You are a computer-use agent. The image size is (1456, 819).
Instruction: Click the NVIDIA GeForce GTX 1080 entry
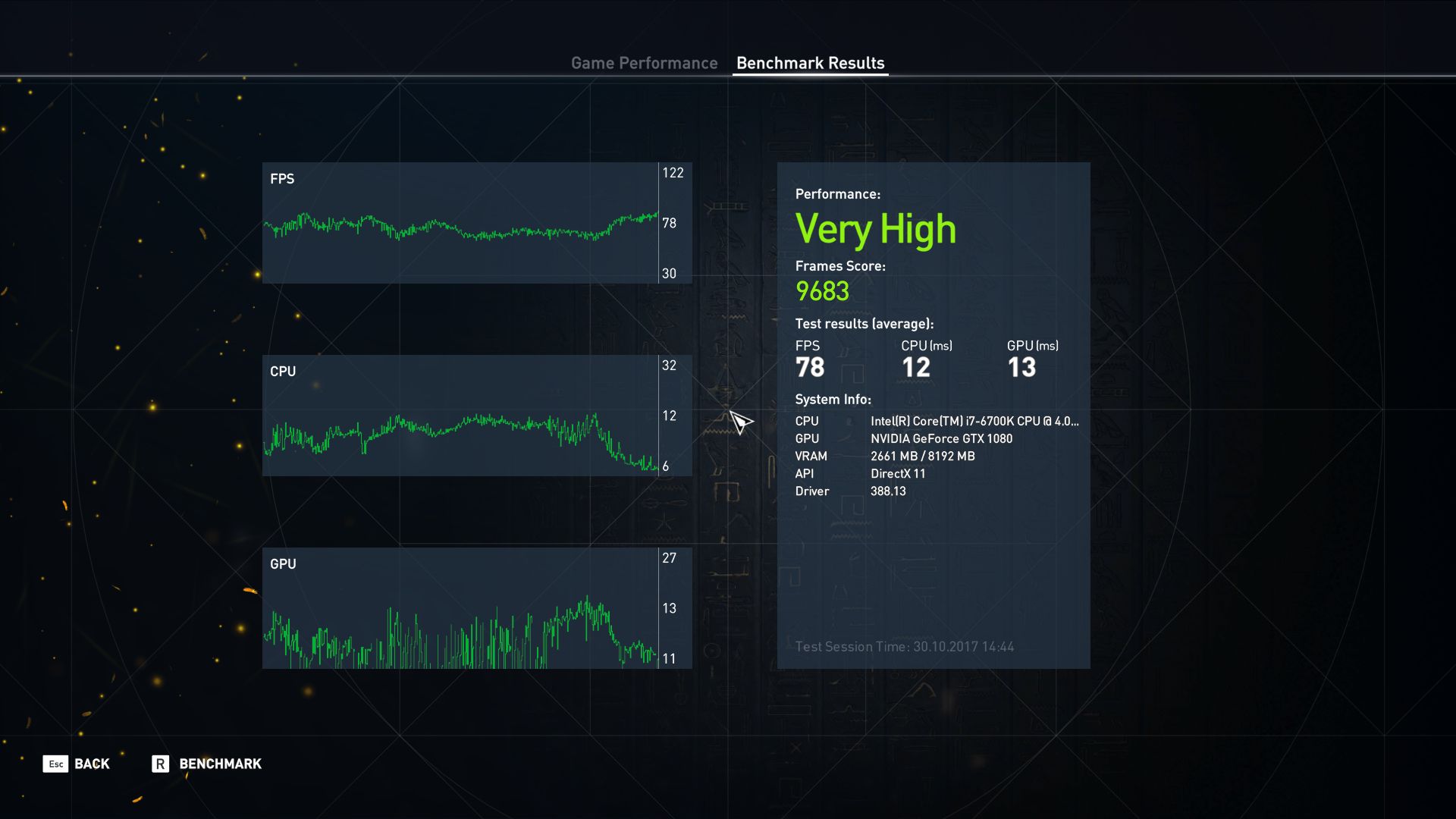point(941,438)
